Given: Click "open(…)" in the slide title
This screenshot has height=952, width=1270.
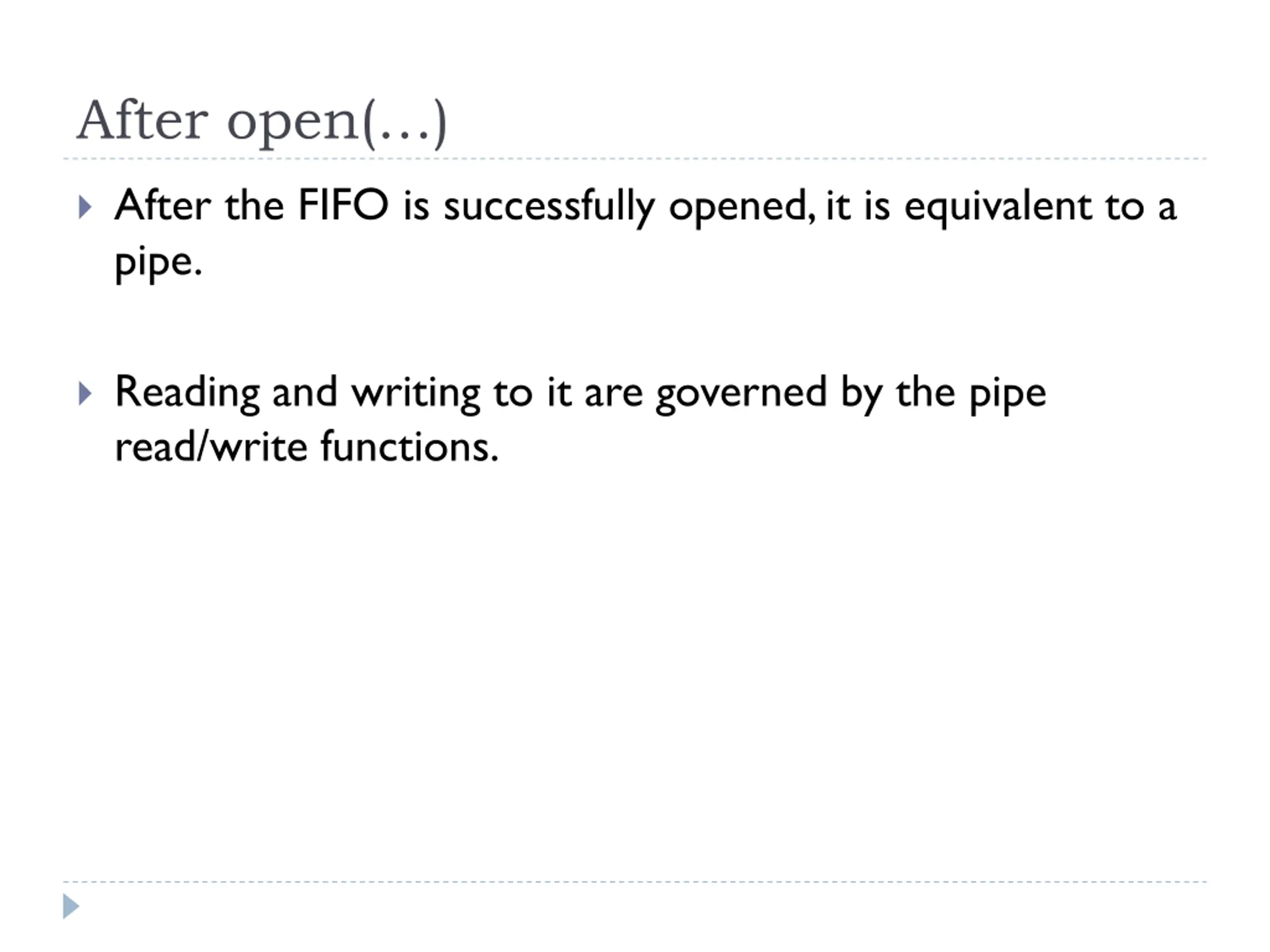Looking at the screenshot, I should 337,123.
